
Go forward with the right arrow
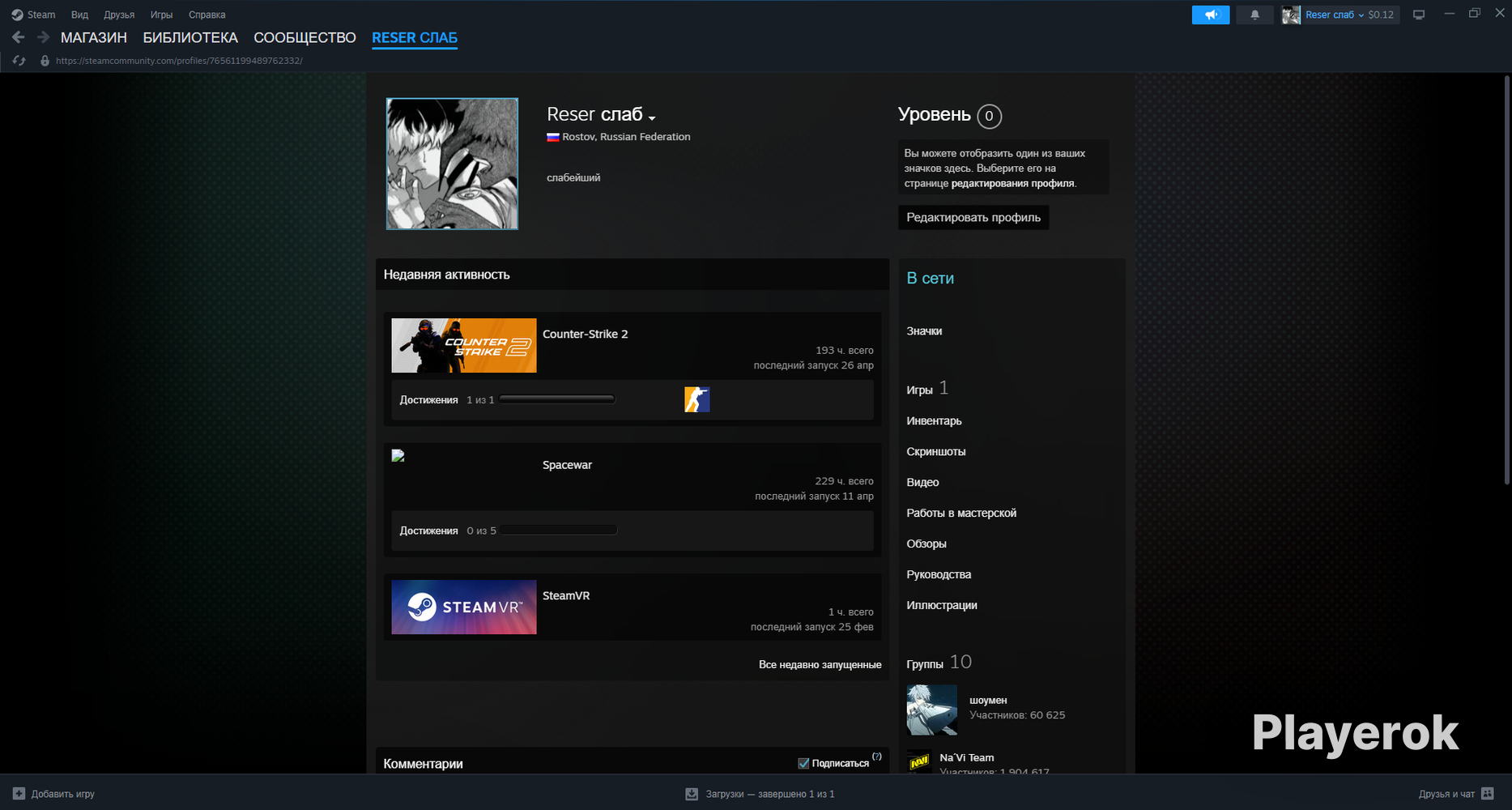[43, 37]
